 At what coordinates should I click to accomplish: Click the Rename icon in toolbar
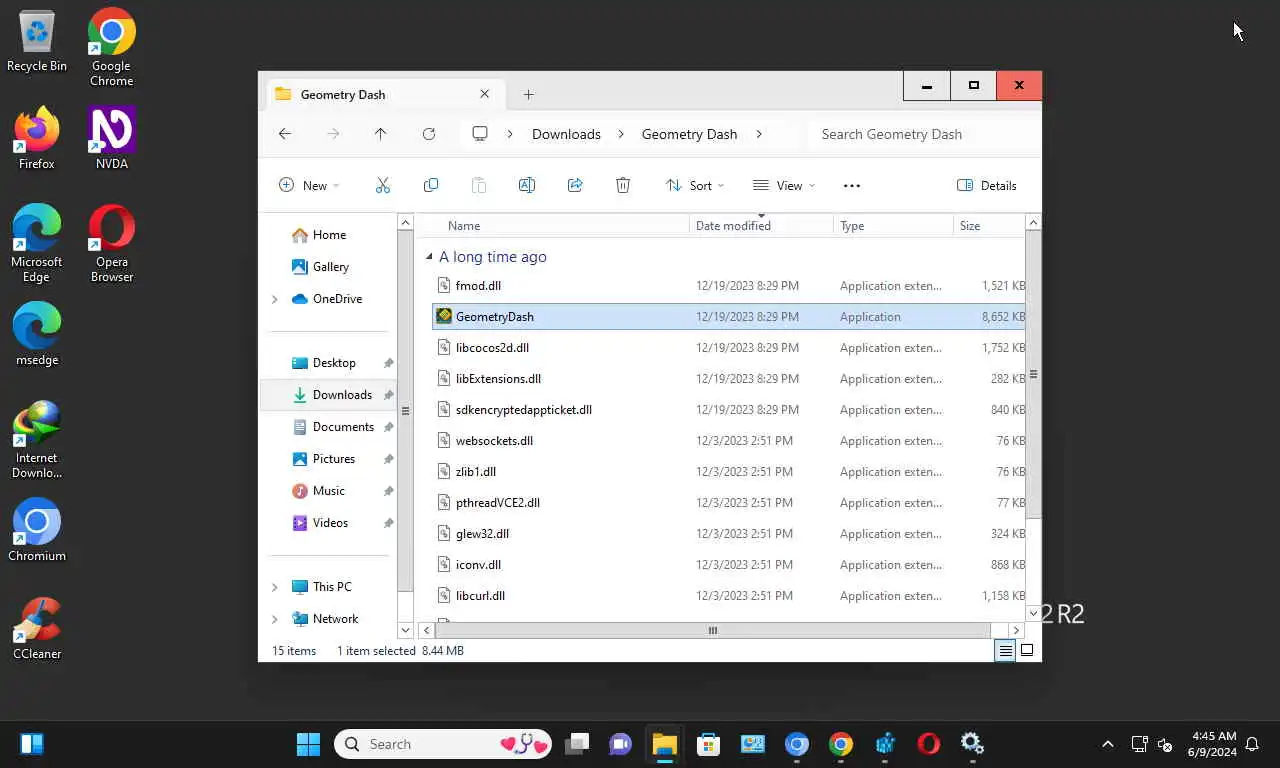(x=527, y=185)
